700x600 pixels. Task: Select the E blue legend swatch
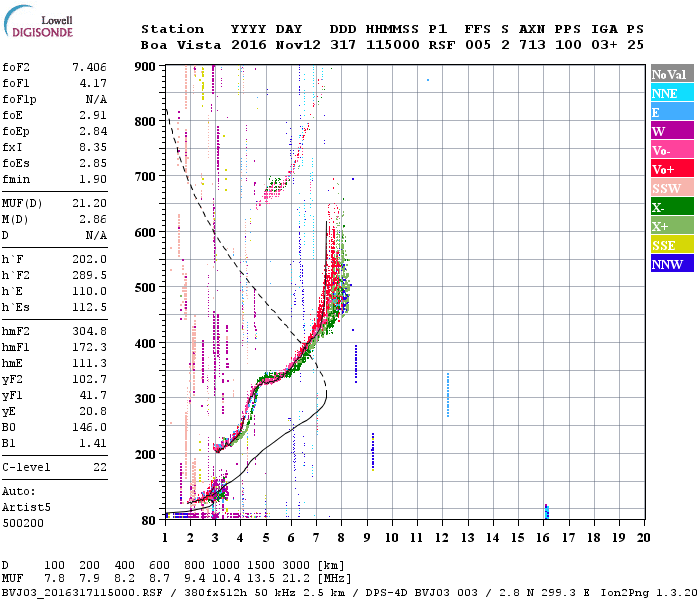click(x=672, y=112)
